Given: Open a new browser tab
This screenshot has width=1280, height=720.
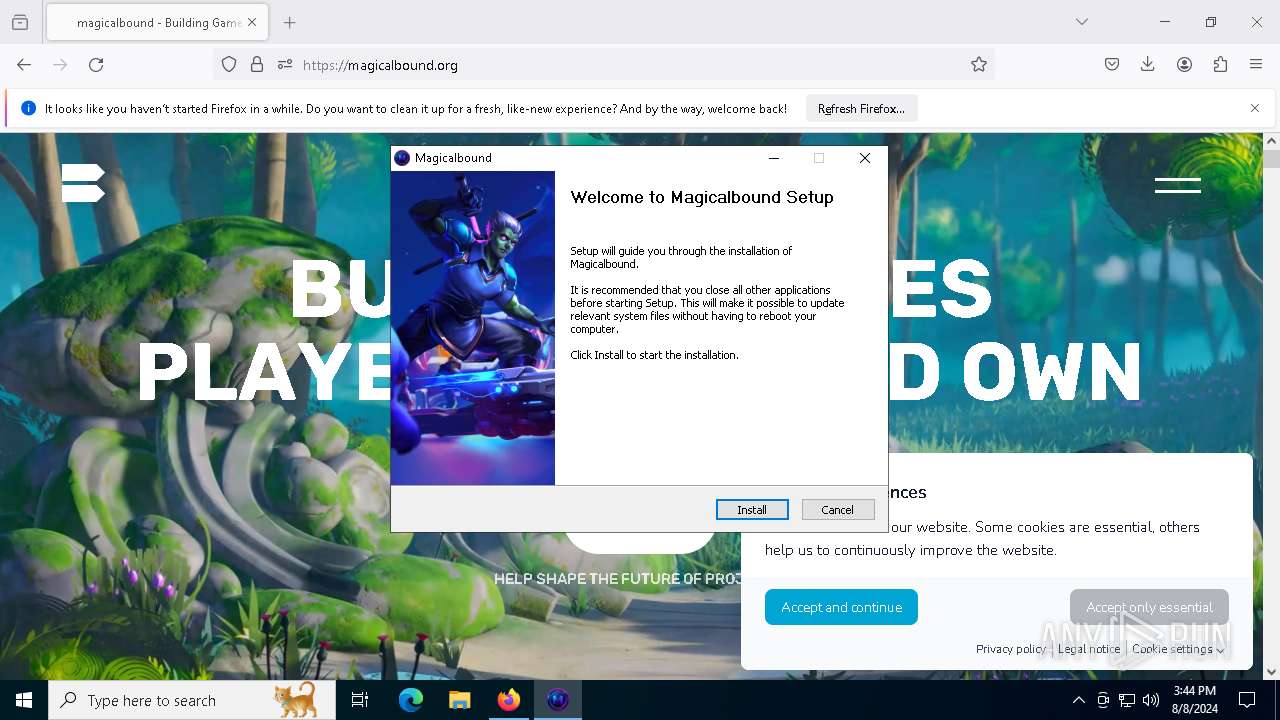Looking at the screenshot, I should (290, 22).
